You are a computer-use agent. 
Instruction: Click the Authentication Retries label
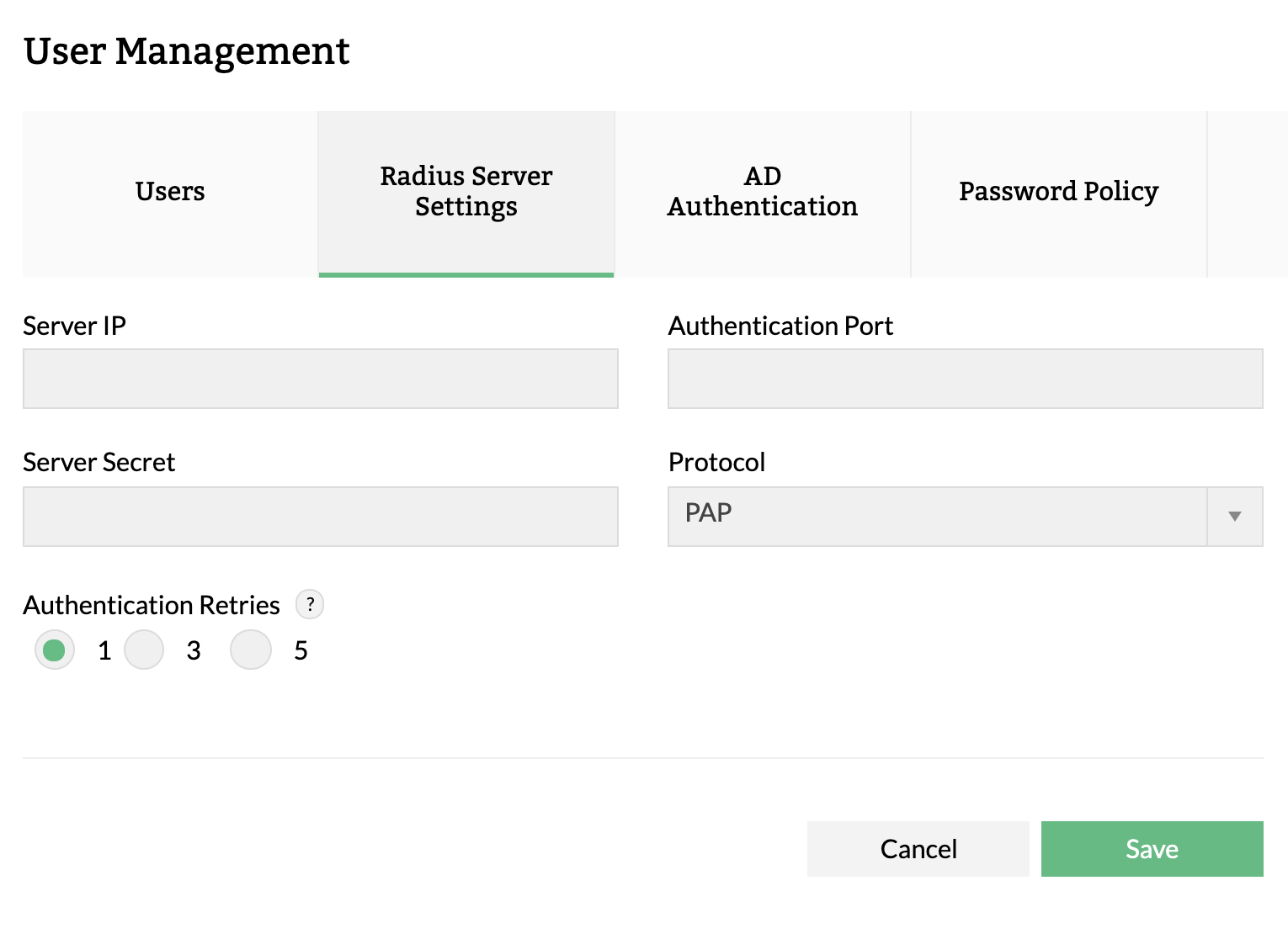click(x=152, y=604)
